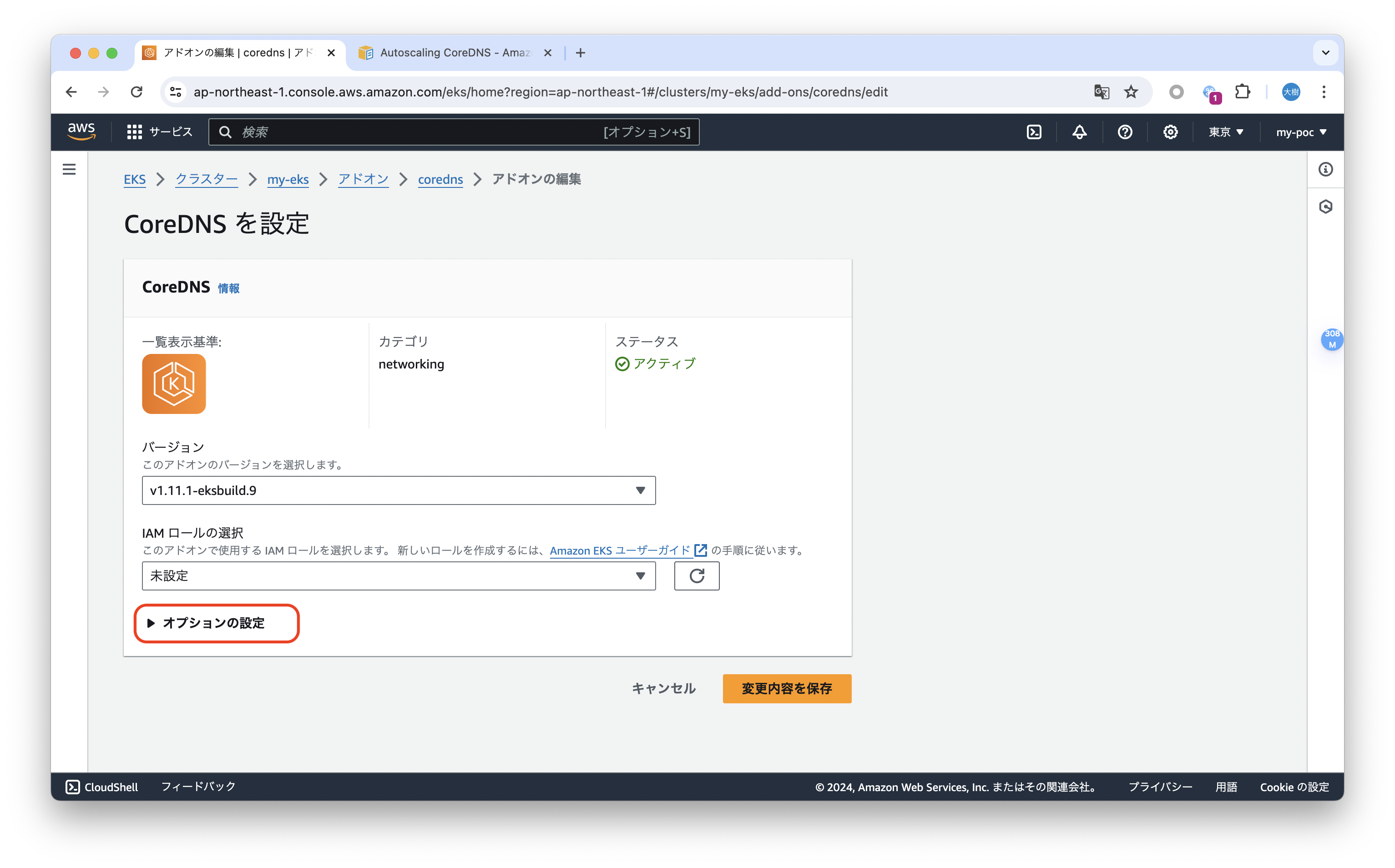Open Google Translate icon in the address bar
1395x868 pixels.
point(1101,92)
